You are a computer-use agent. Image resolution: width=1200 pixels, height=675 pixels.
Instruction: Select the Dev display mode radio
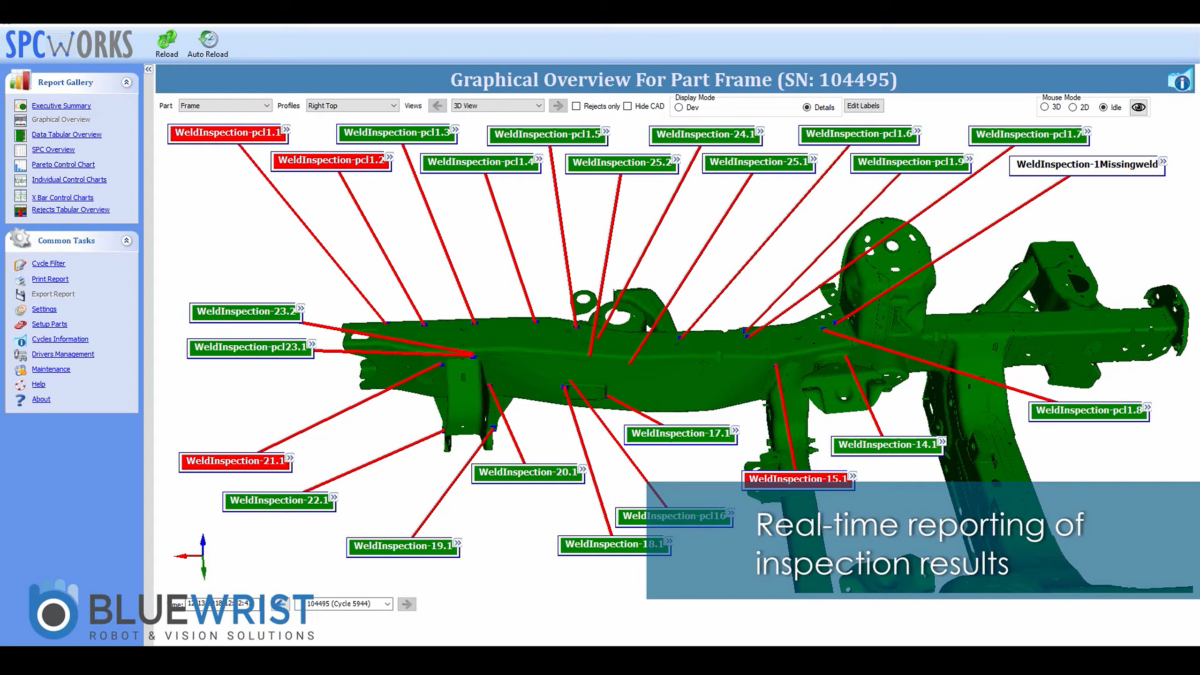679,108
